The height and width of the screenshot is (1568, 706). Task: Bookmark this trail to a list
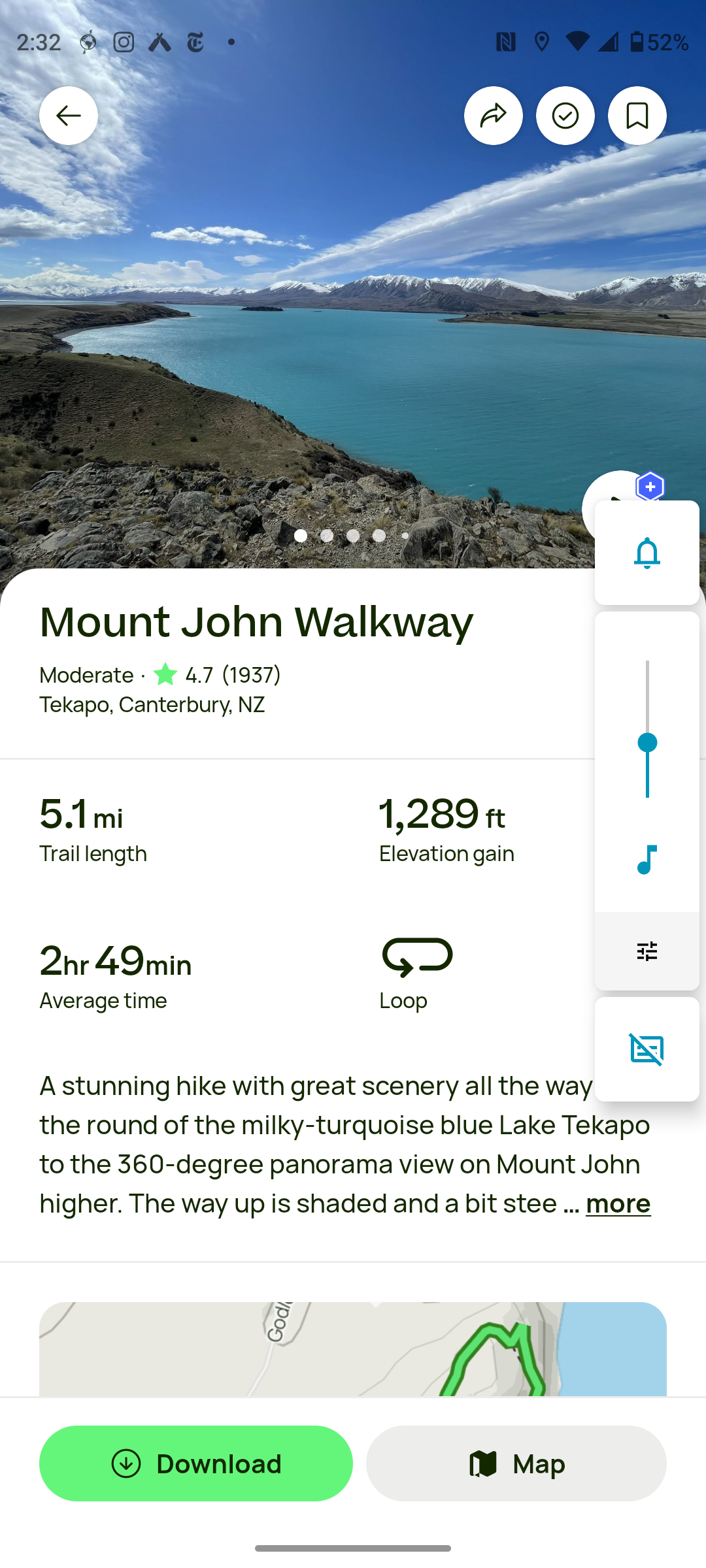tap(637, 116)
